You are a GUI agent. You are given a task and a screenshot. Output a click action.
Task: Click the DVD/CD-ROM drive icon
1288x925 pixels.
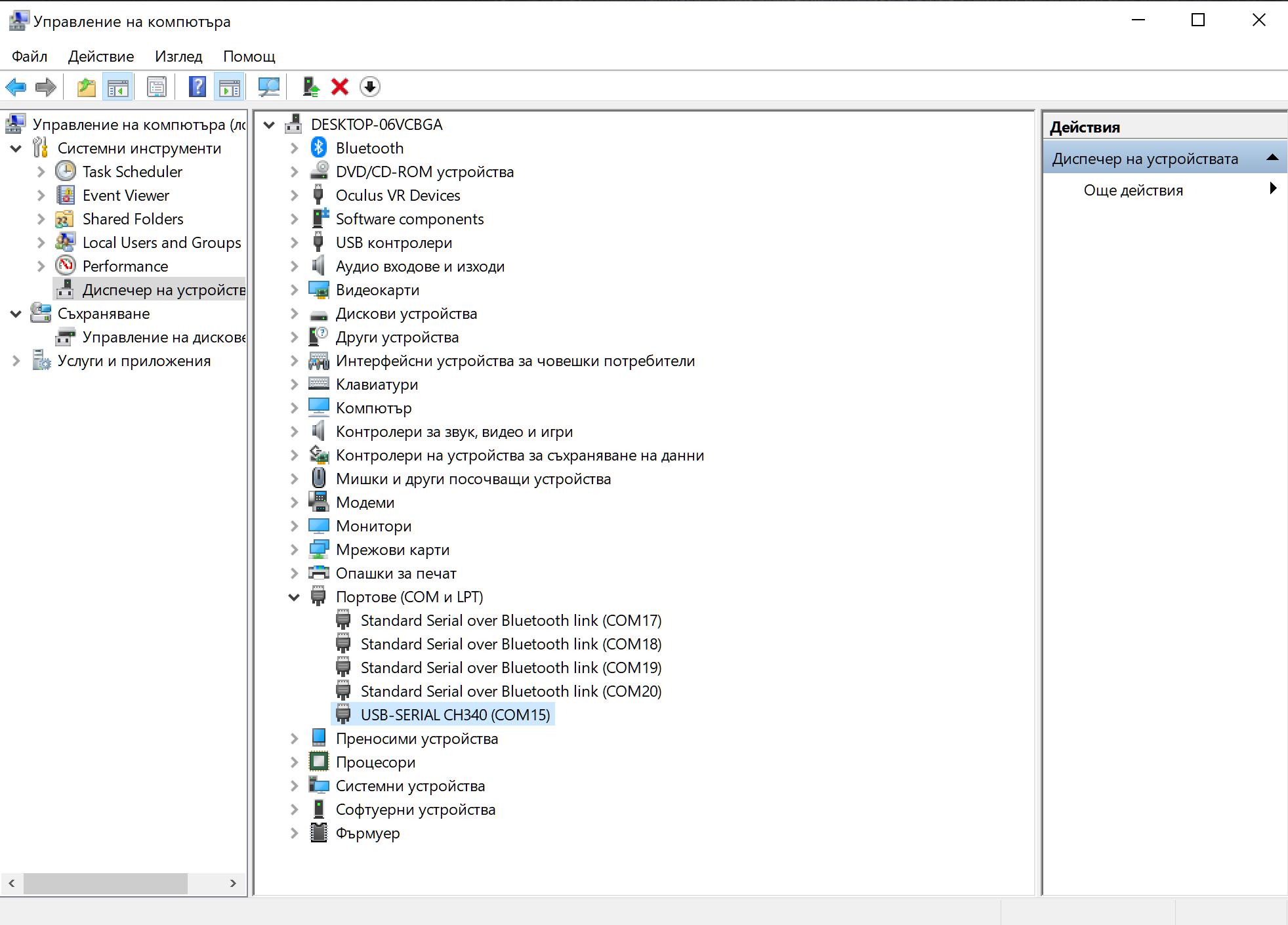coord(319,171)
